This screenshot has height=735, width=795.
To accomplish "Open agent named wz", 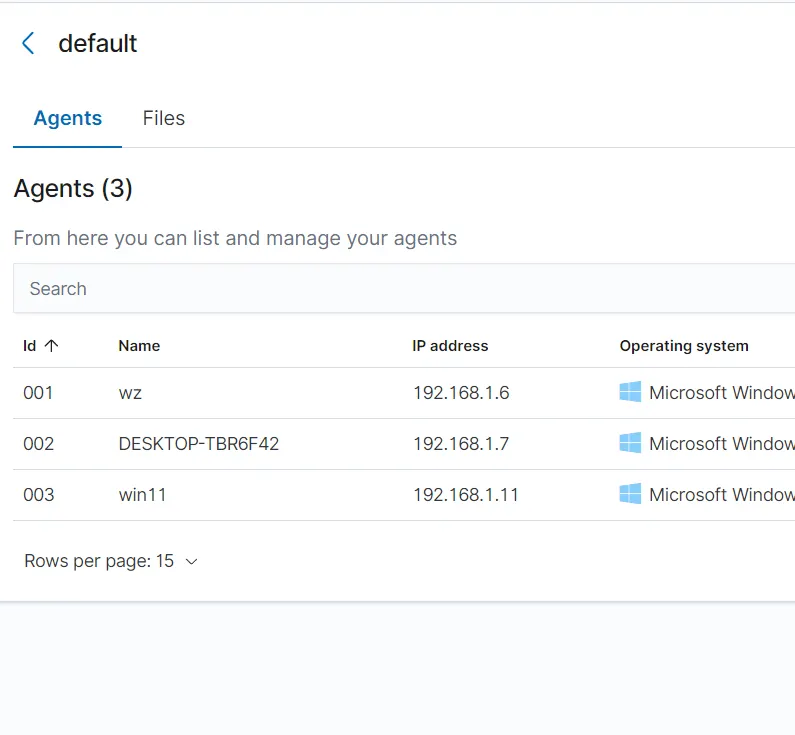I will [130, 393].
